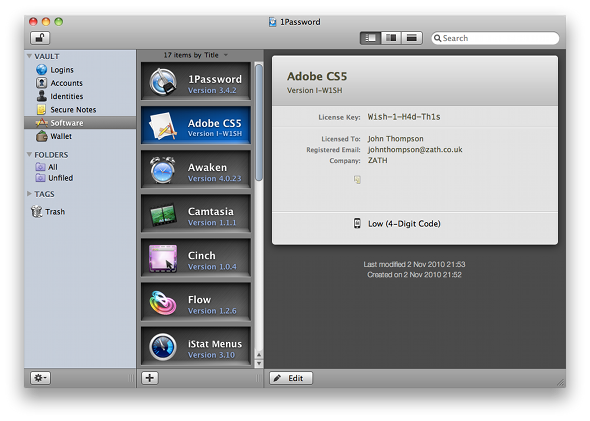Click the 'Version 4.0.23' text under Awaken
Viewport: 590px width, 421px height.
click(x=214, y=178)
